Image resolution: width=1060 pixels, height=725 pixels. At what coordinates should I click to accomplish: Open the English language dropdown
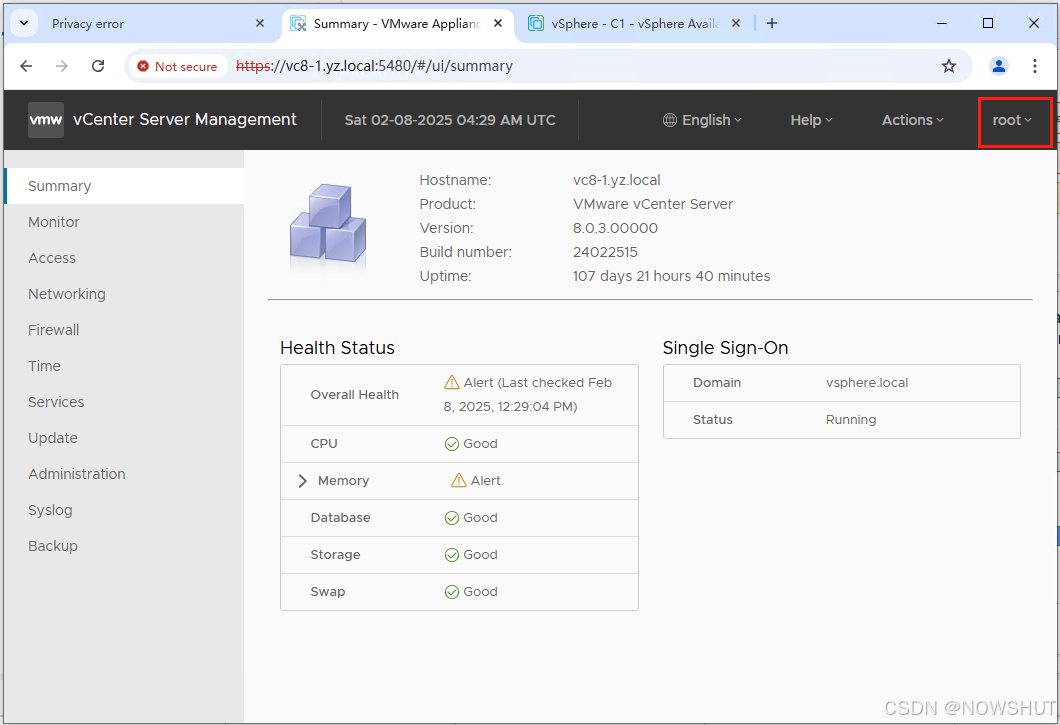pos(702,120)
